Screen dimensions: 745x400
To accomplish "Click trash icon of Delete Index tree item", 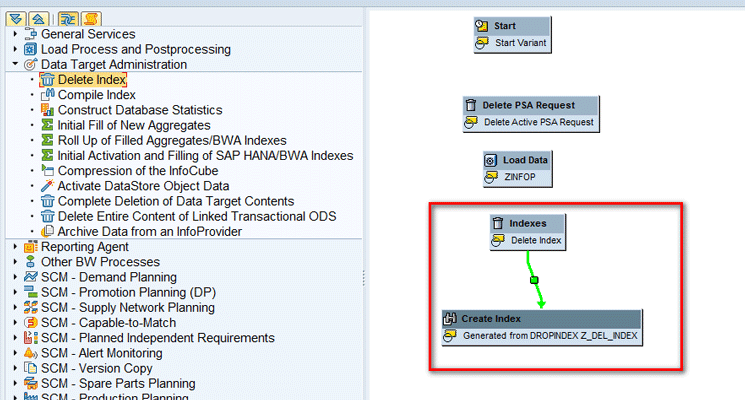I will [x=47, y=79].
